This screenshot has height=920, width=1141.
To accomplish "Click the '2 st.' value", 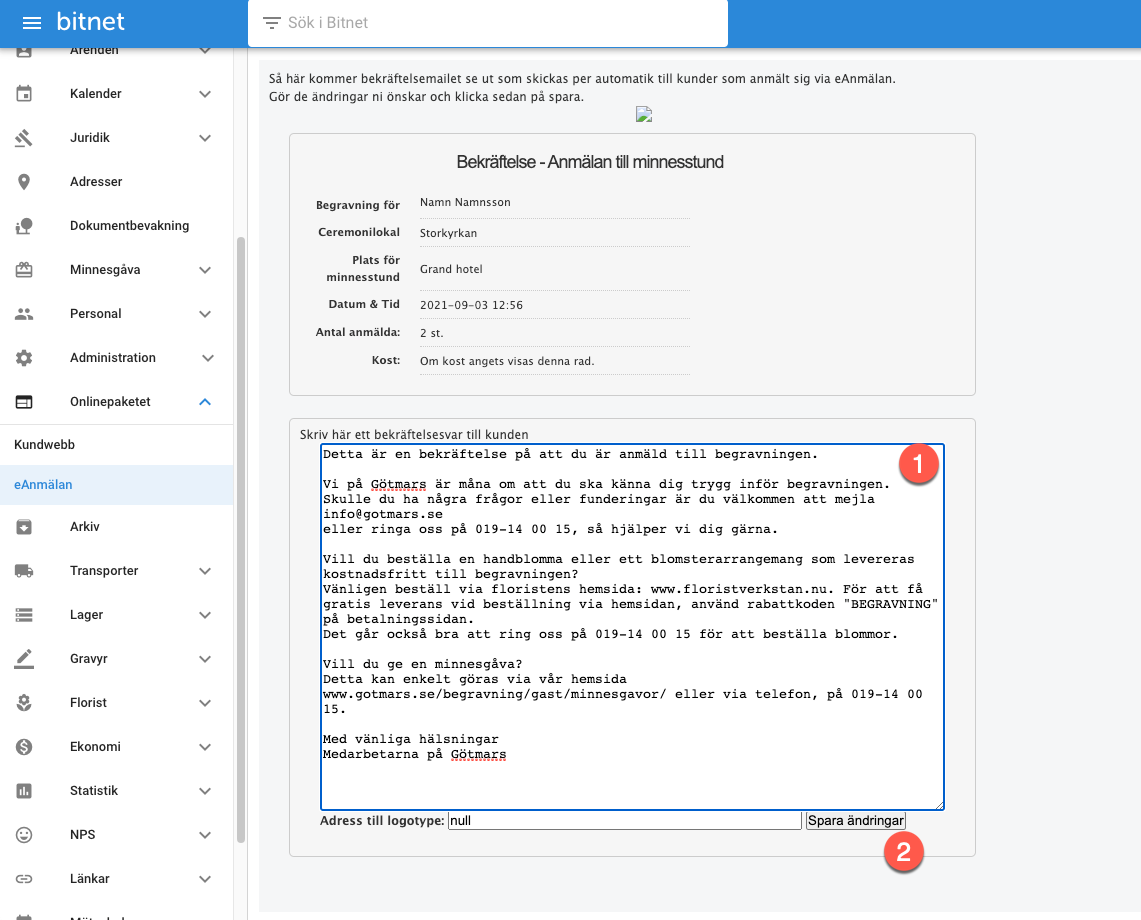I will 432,333.
